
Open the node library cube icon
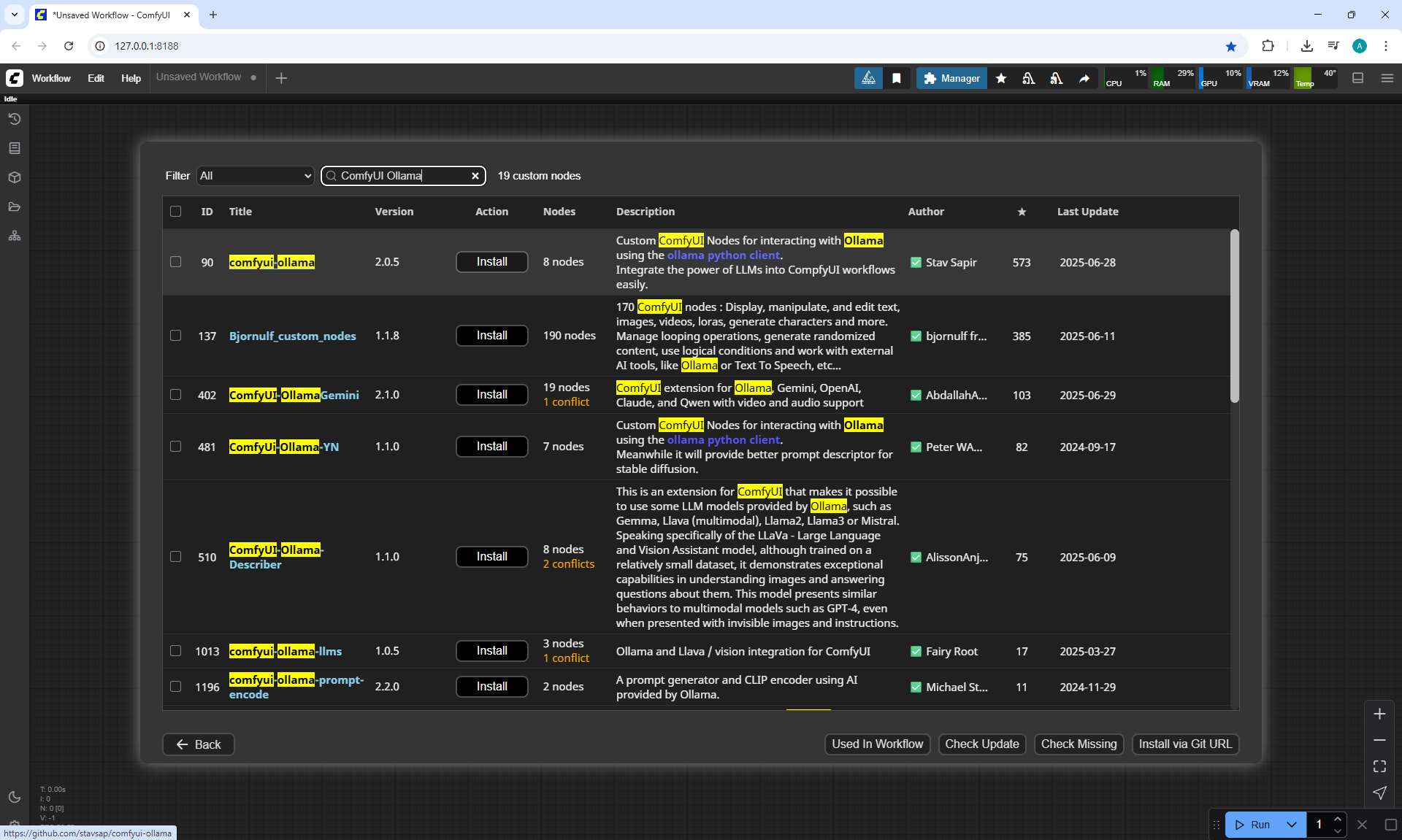[15, 177]
